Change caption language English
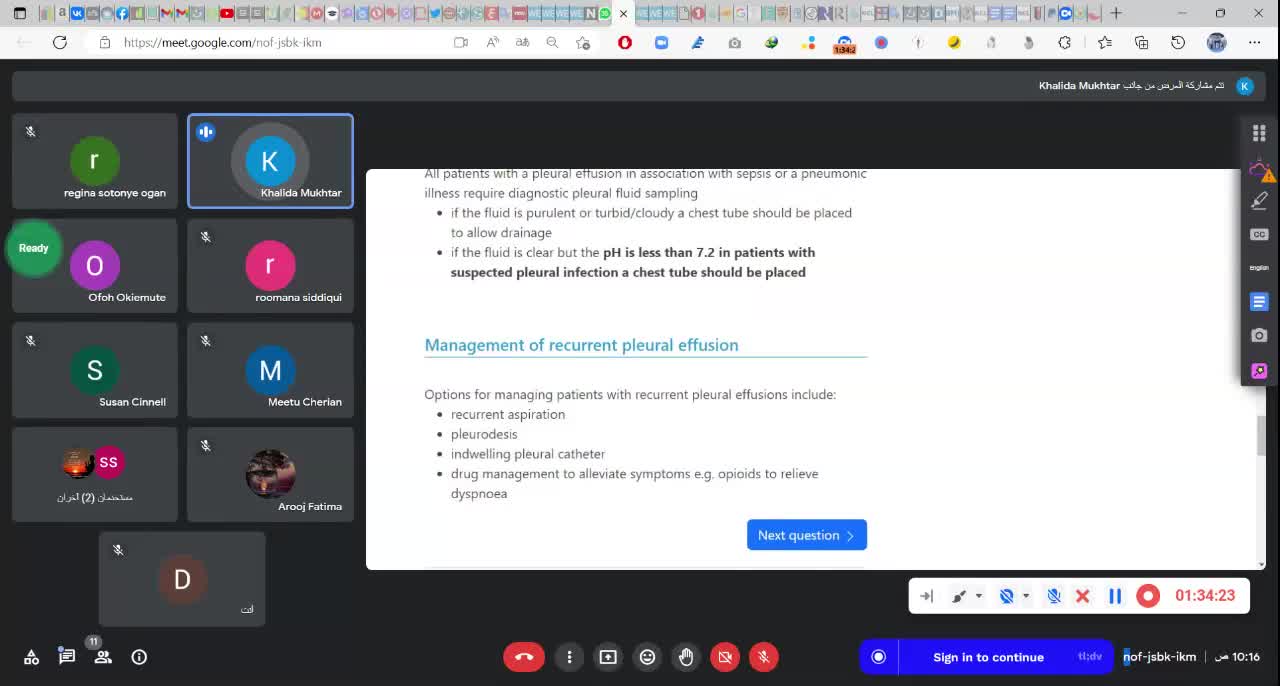The image size is (1280, 686). click(1259, 268)
